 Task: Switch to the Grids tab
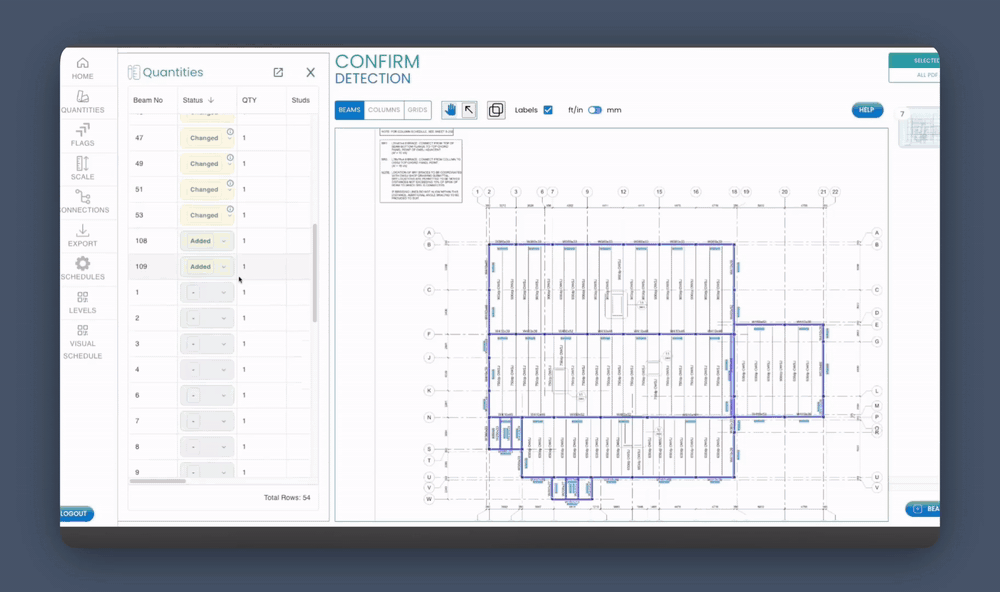417,110
